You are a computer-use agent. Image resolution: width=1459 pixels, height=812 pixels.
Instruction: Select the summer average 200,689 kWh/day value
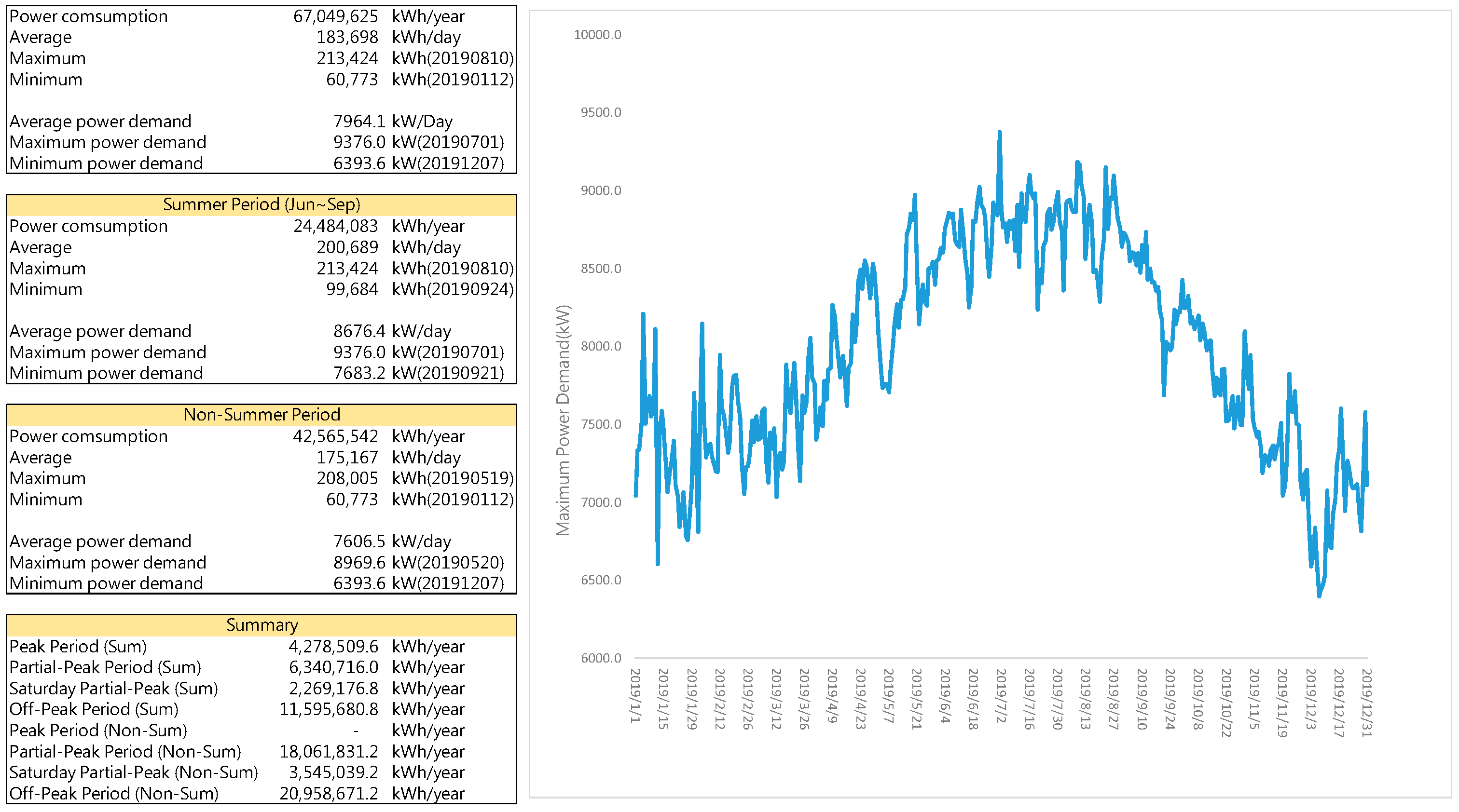coord(346,247)
